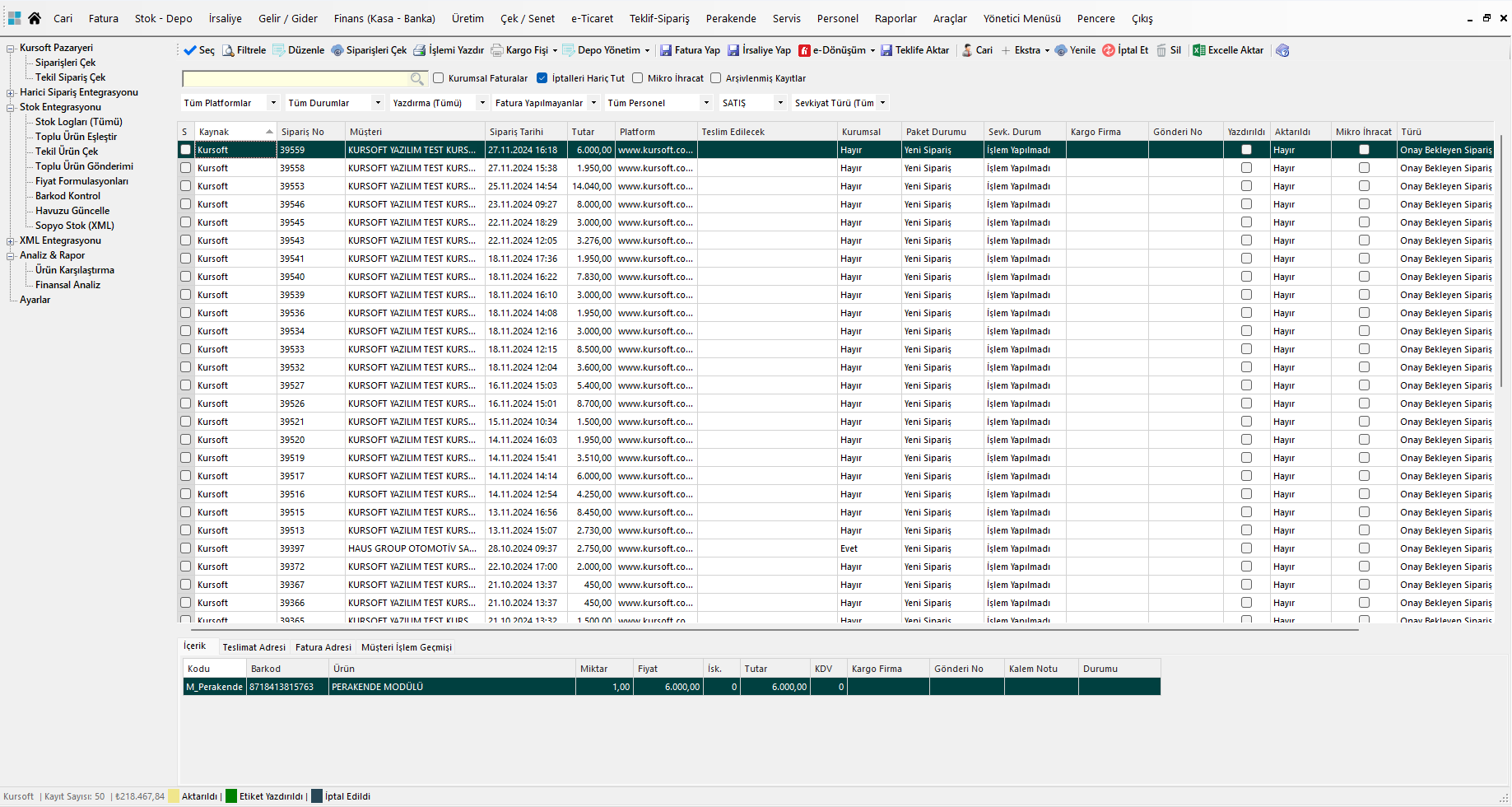Click the search magnifier icon in search box

click(x=417, y=79)
